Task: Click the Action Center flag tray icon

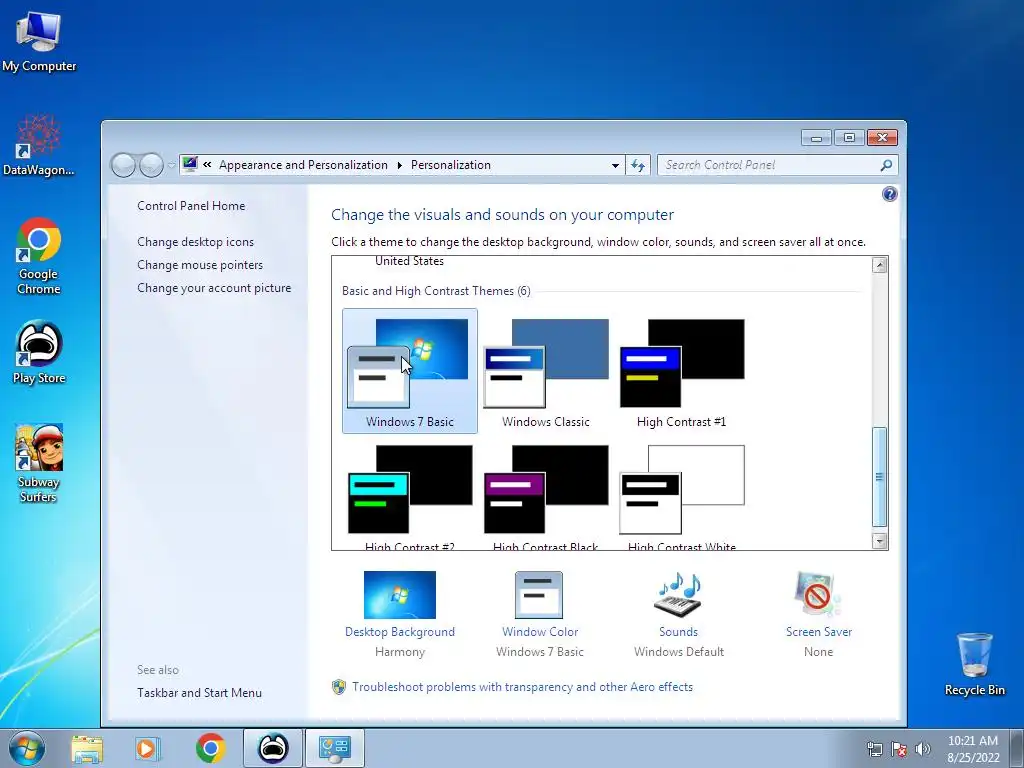Action: click(x=899, y=749)
